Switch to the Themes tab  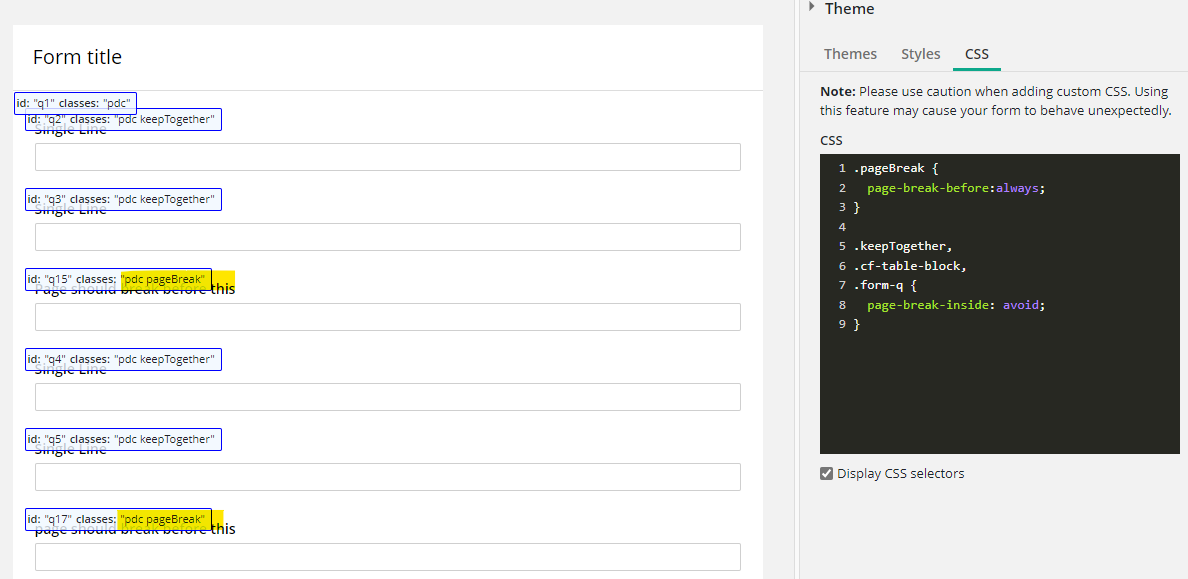850,54
